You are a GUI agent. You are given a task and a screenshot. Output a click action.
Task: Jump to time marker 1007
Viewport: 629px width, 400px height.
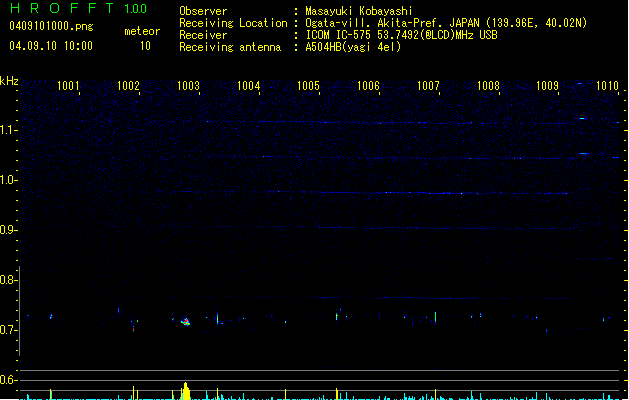428,86
